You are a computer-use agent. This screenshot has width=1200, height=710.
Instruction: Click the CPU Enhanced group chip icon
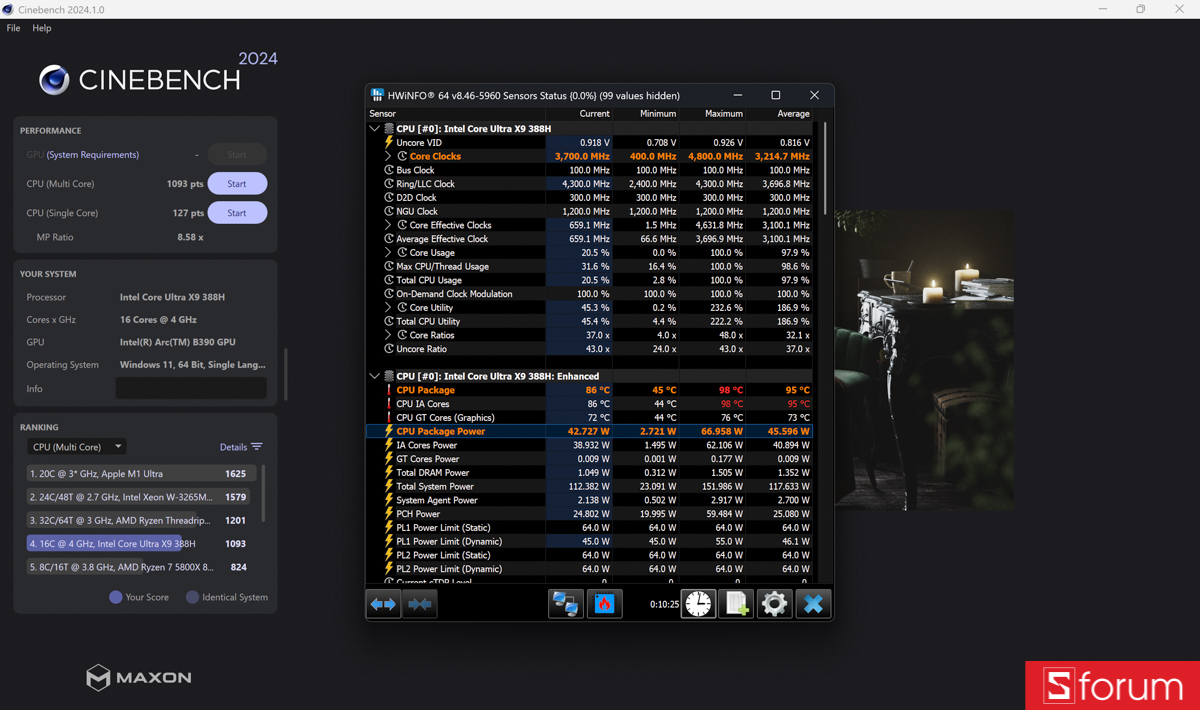coord(389,377)
